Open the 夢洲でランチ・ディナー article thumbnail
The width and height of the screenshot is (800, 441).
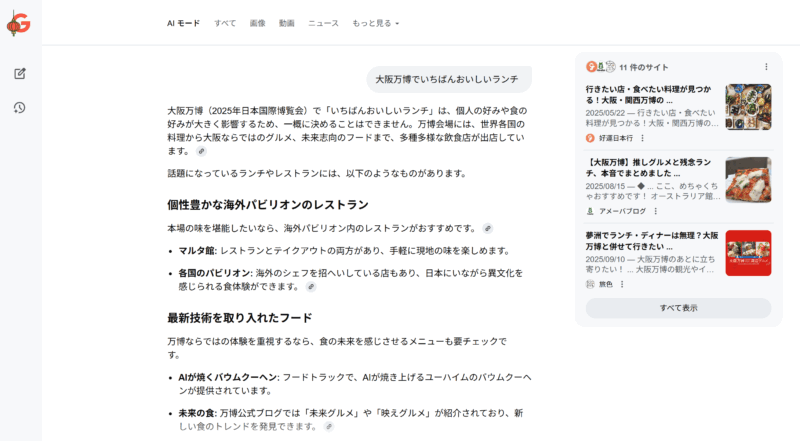pyautogui.click(x=748, y=253)
